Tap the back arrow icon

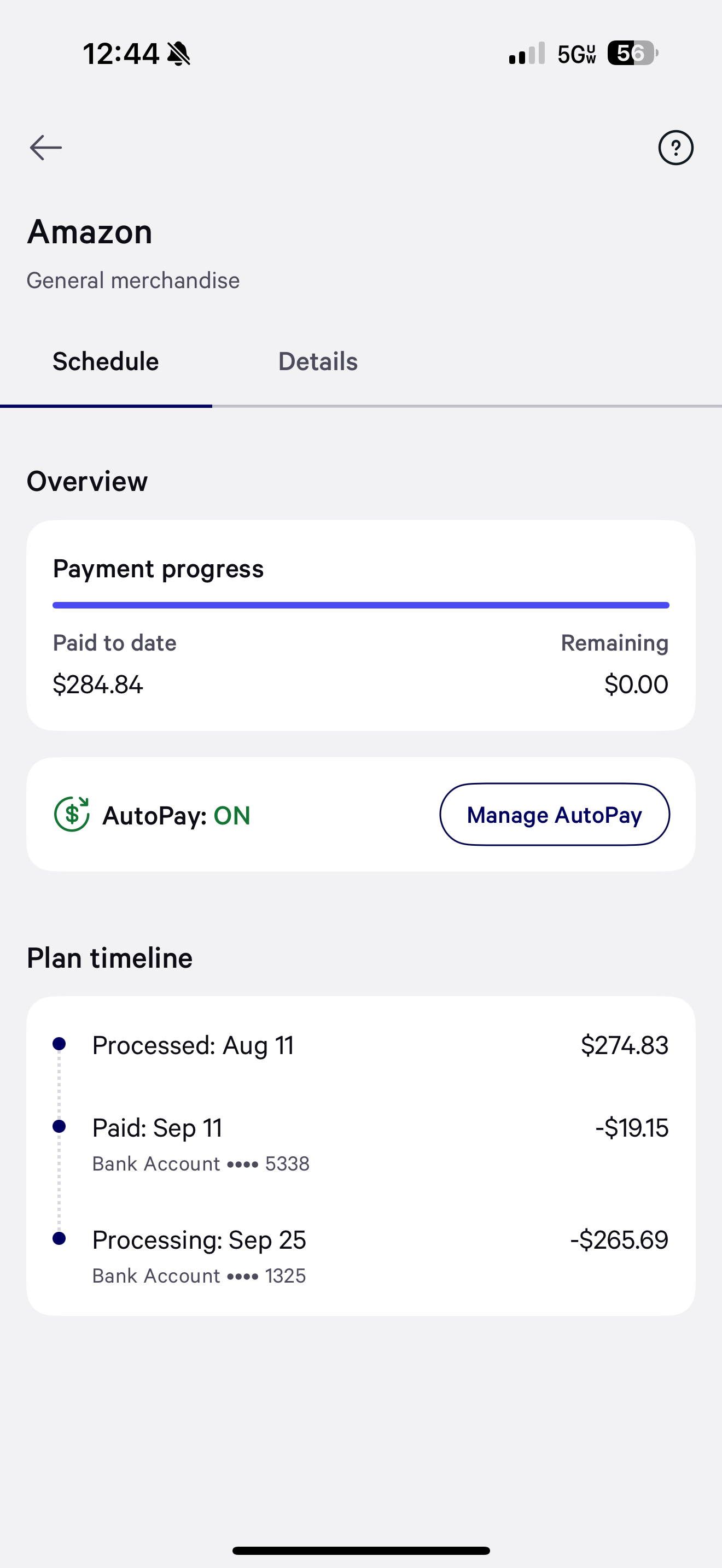tap(45, 147)
